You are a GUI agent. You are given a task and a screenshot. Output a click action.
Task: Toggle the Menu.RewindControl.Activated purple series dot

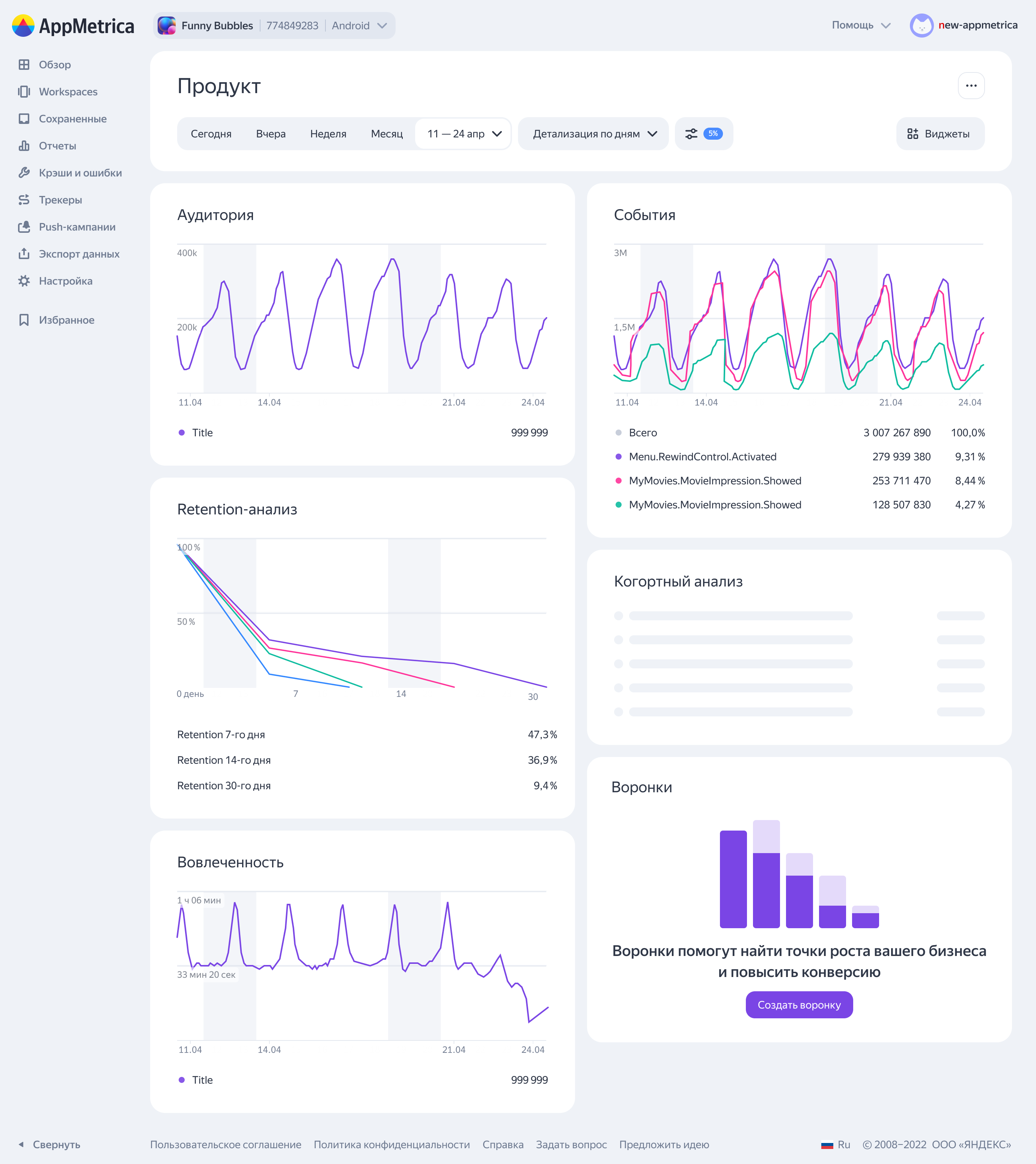click(619, 457)
